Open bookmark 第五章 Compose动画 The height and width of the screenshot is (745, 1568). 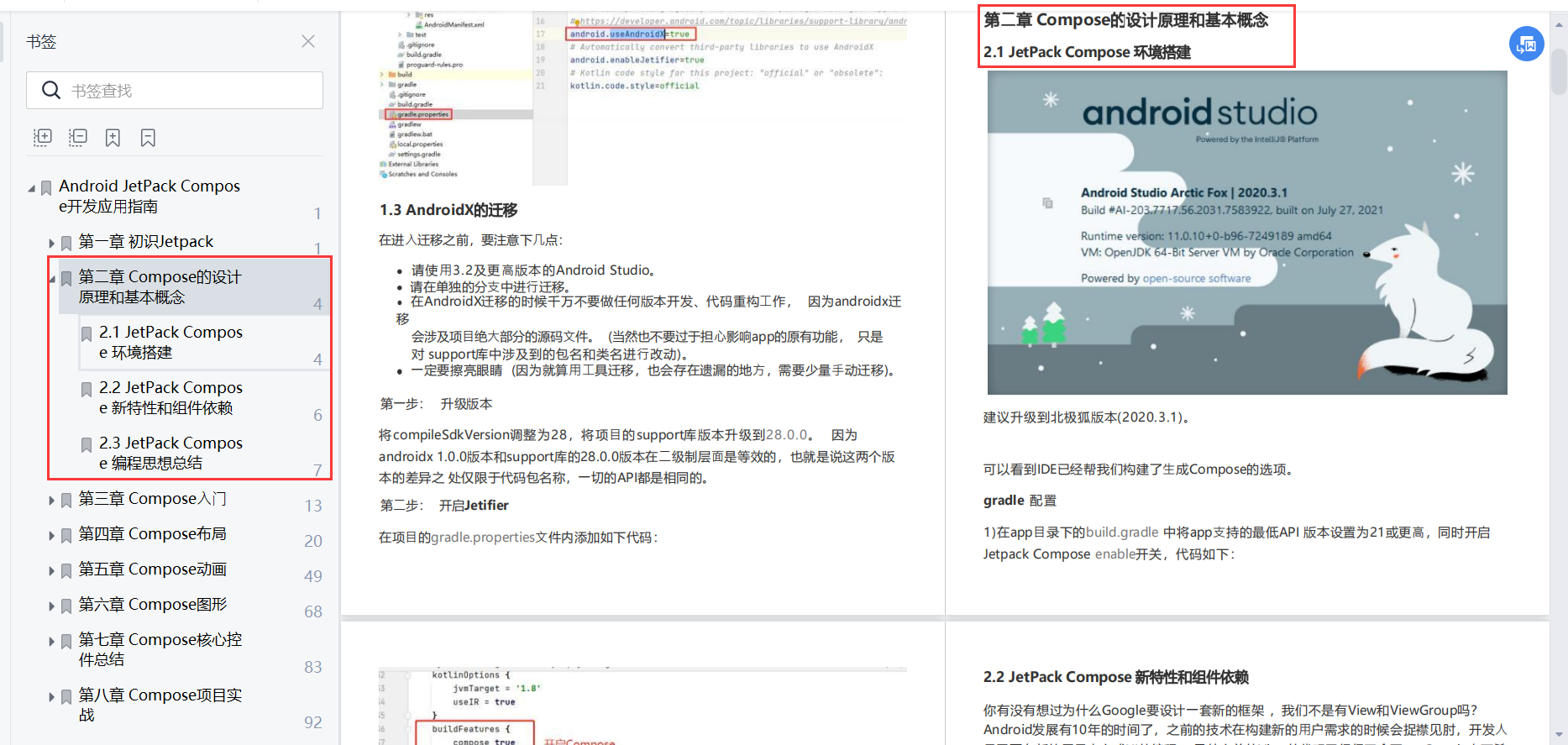point(152,569)
